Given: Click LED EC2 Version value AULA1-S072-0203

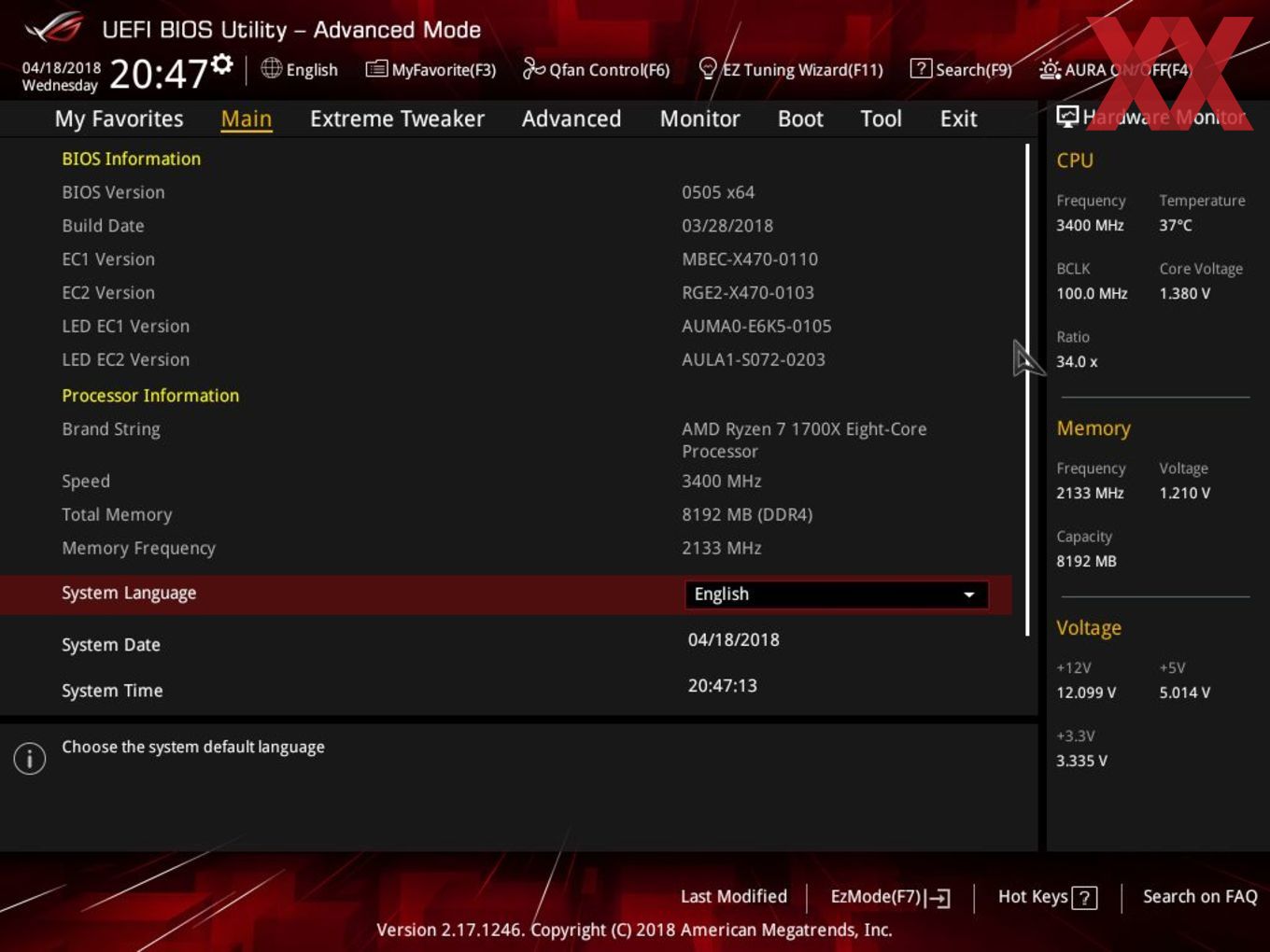Looking at the screenshot, I should (x=754, y=360).
